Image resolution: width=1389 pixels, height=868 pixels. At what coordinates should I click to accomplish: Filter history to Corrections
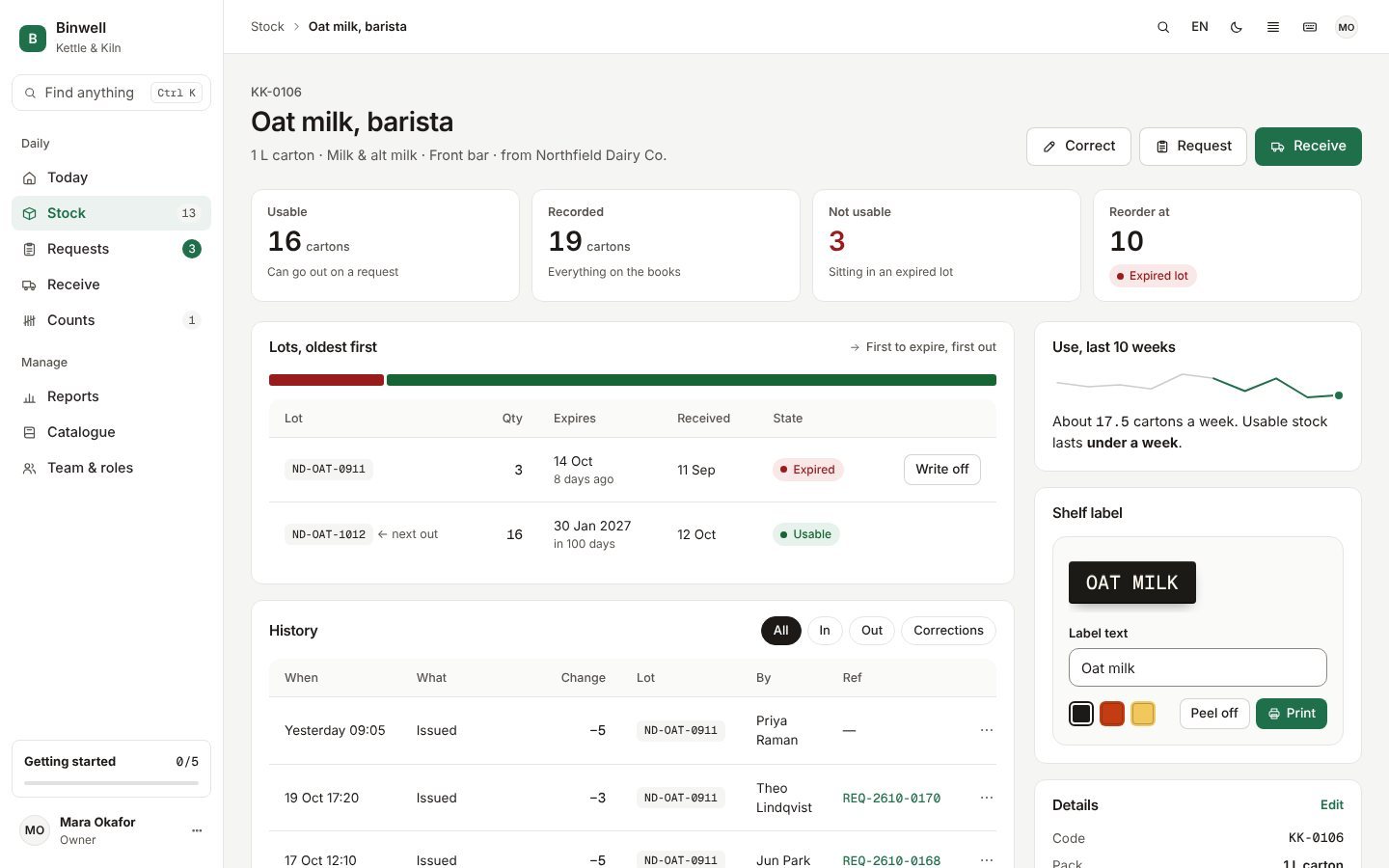(948, 631)
